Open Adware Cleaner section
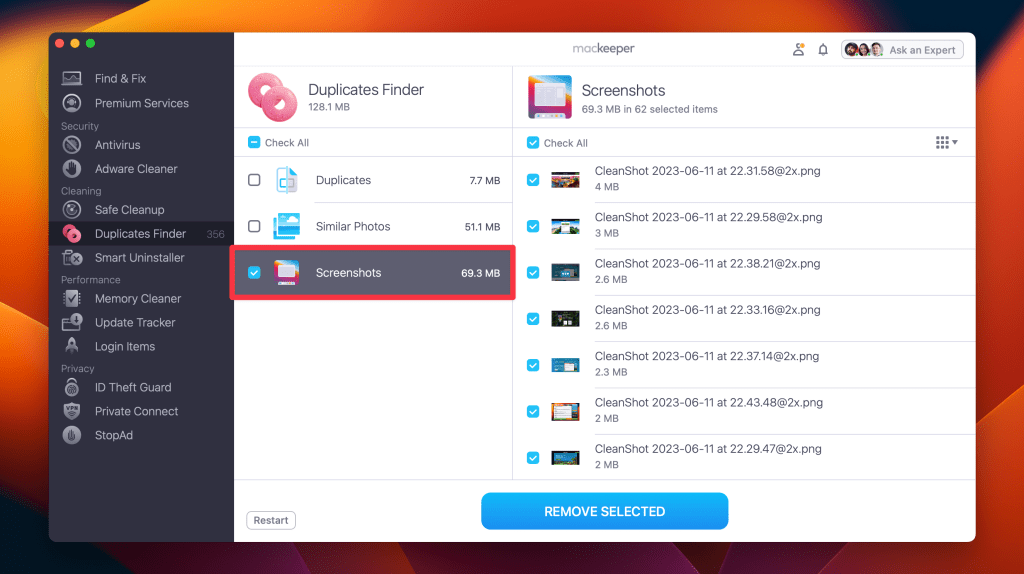1024x574 pixels. pyautogui.click(x=136, y=168)
